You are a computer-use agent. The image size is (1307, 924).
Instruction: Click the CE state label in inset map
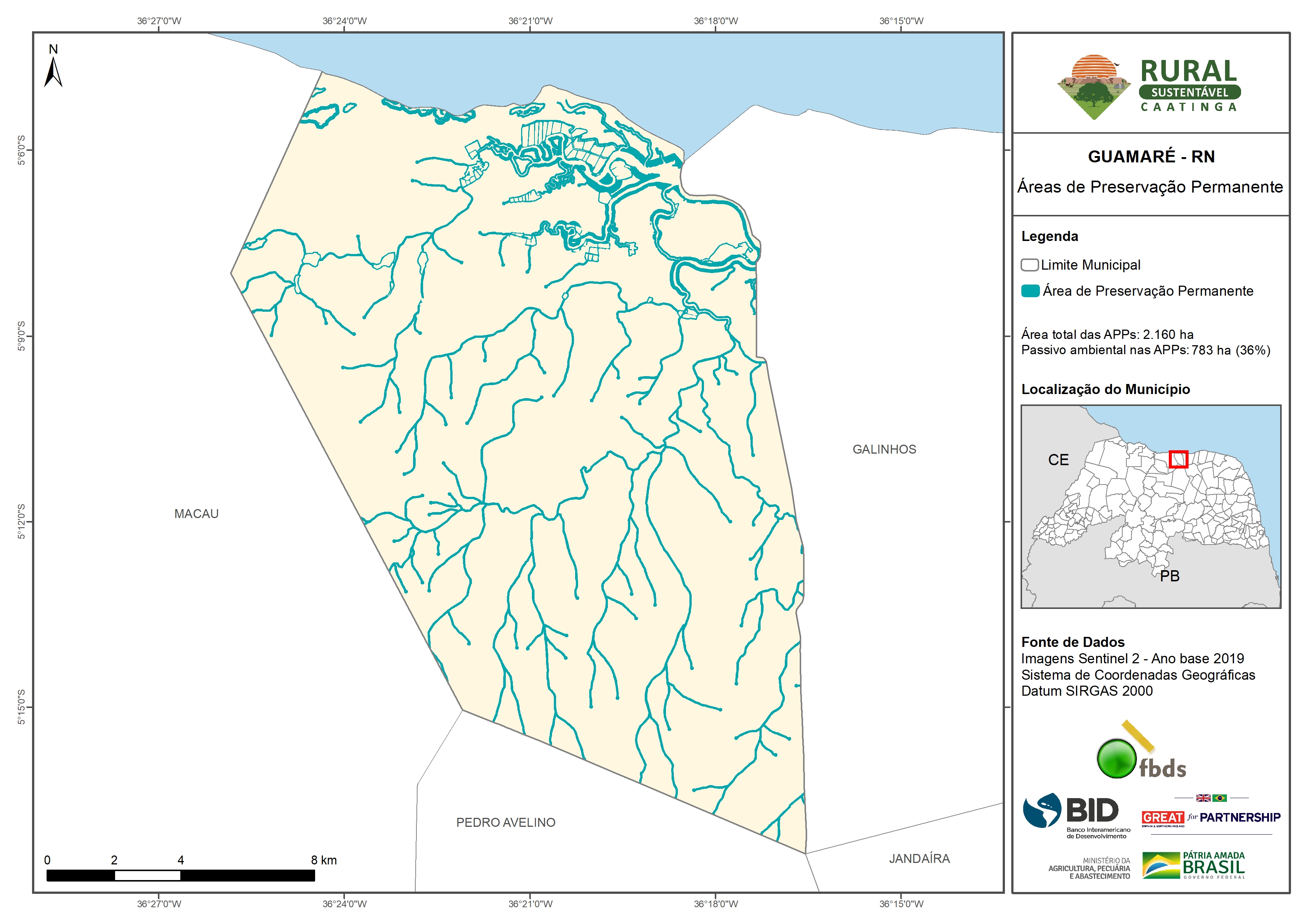point(1058,460)
